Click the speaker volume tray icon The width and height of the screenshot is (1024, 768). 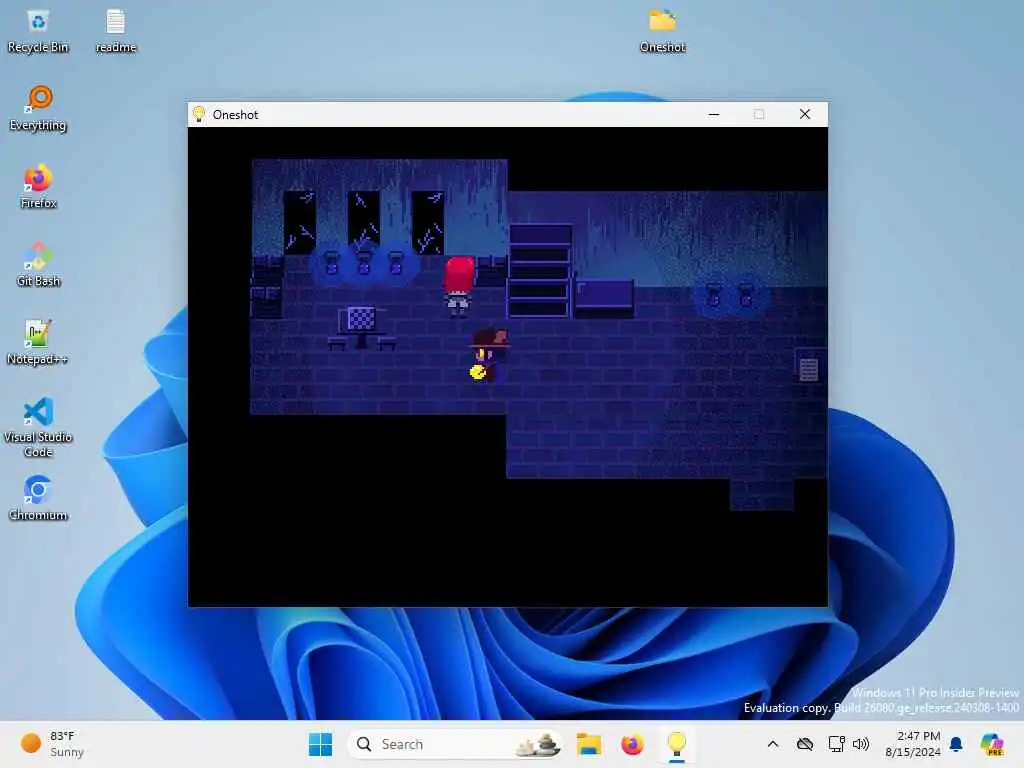[x=861, y=744]
